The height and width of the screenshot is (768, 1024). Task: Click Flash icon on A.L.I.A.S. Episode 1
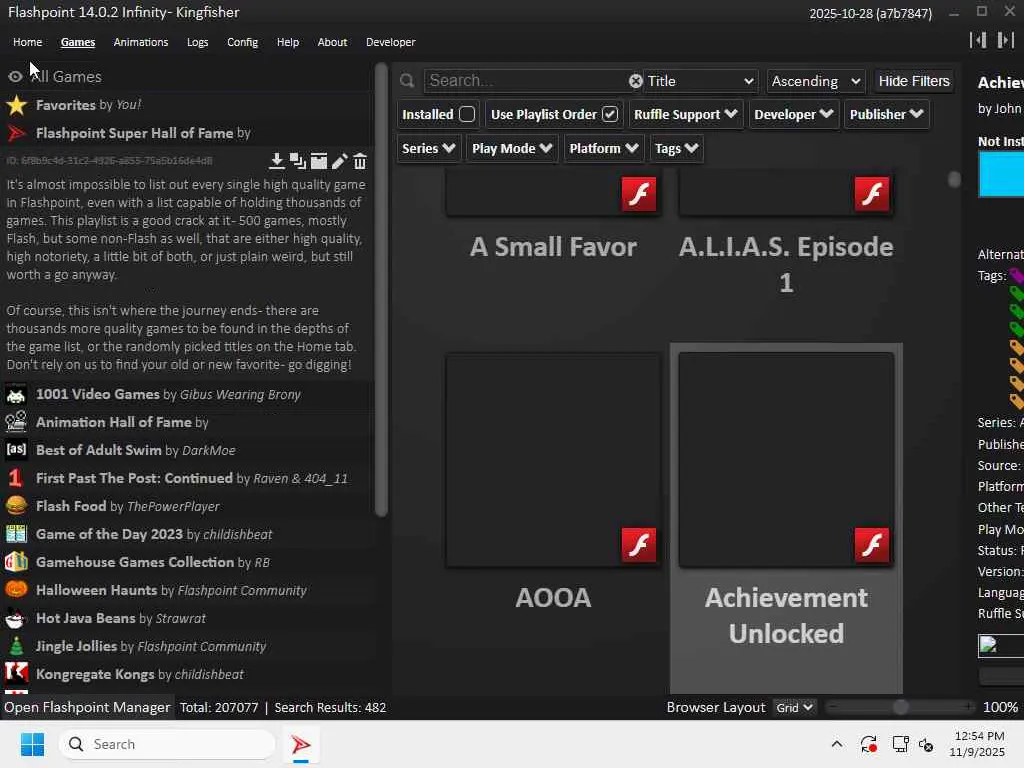point(872,194)
